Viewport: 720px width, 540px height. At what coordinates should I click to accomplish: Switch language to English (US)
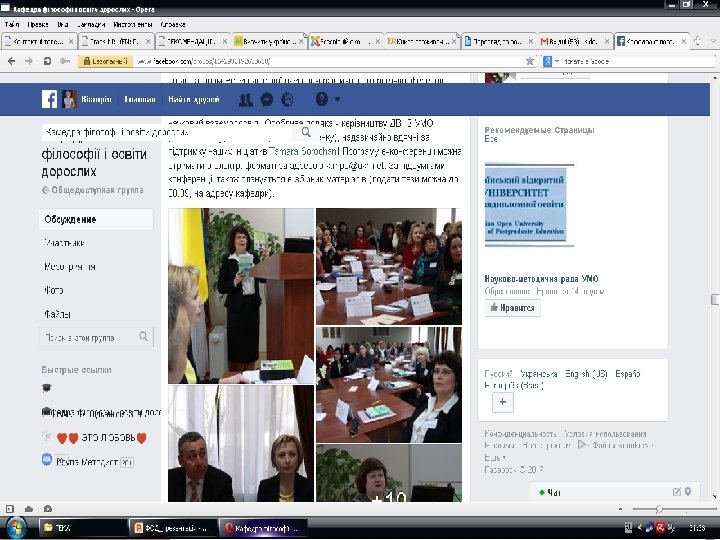pyautogui.click(x=586, y=374)
